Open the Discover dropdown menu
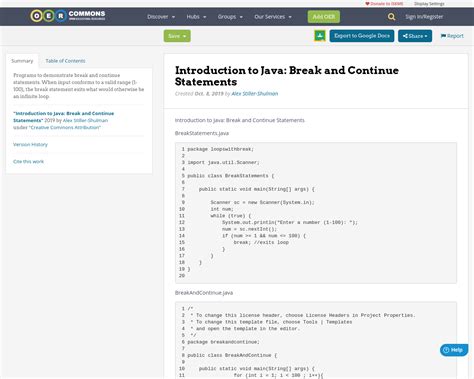 tap(161, 17)
